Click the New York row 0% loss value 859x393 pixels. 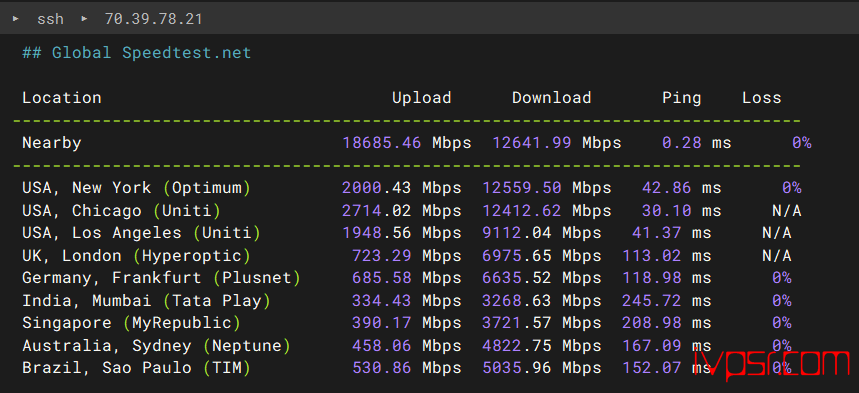792,188
